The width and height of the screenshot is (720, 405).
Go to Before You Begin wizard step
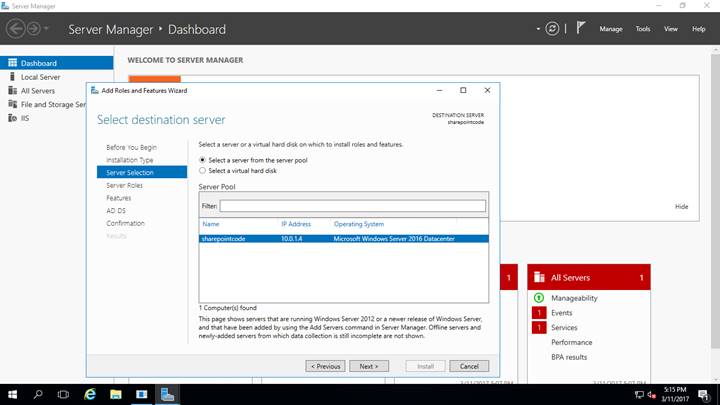pos(131,147)
